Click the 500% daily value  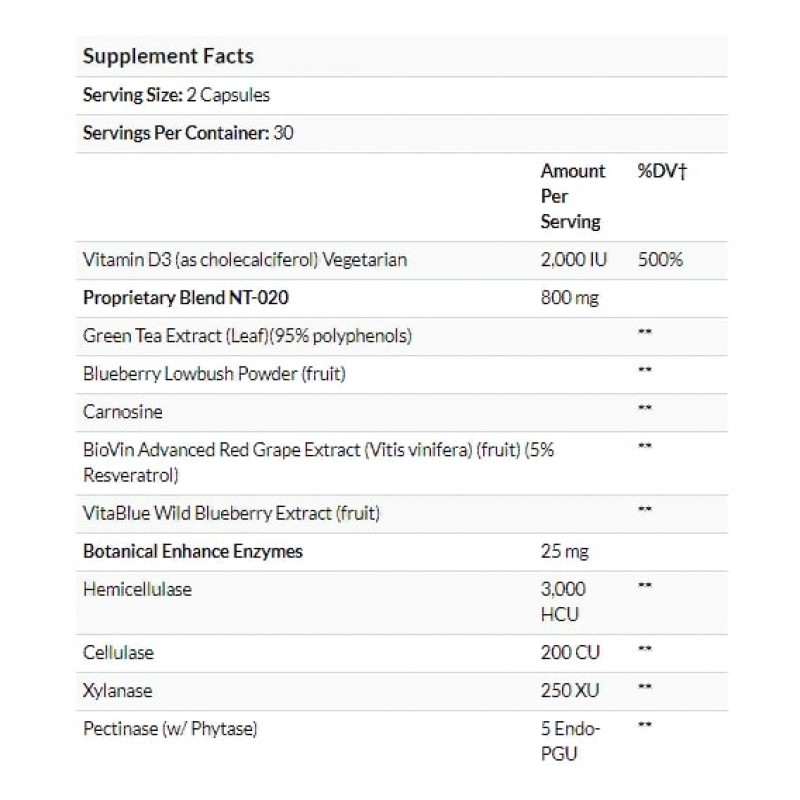(x=660, y=259)
